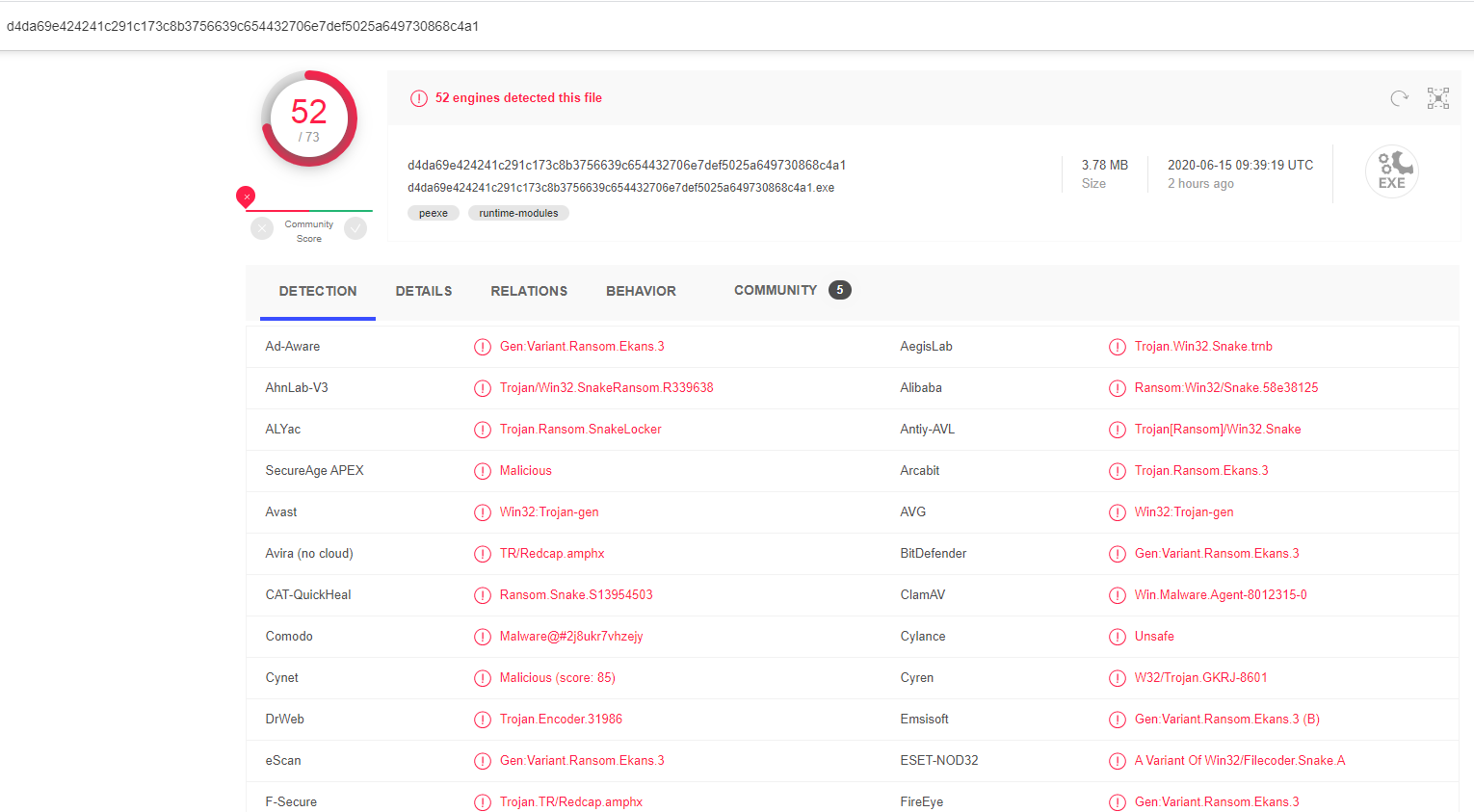Click the warning icon beside '52 engines detected'
The height and width of the screenshot is (812, 1474).
pos(419,98)
